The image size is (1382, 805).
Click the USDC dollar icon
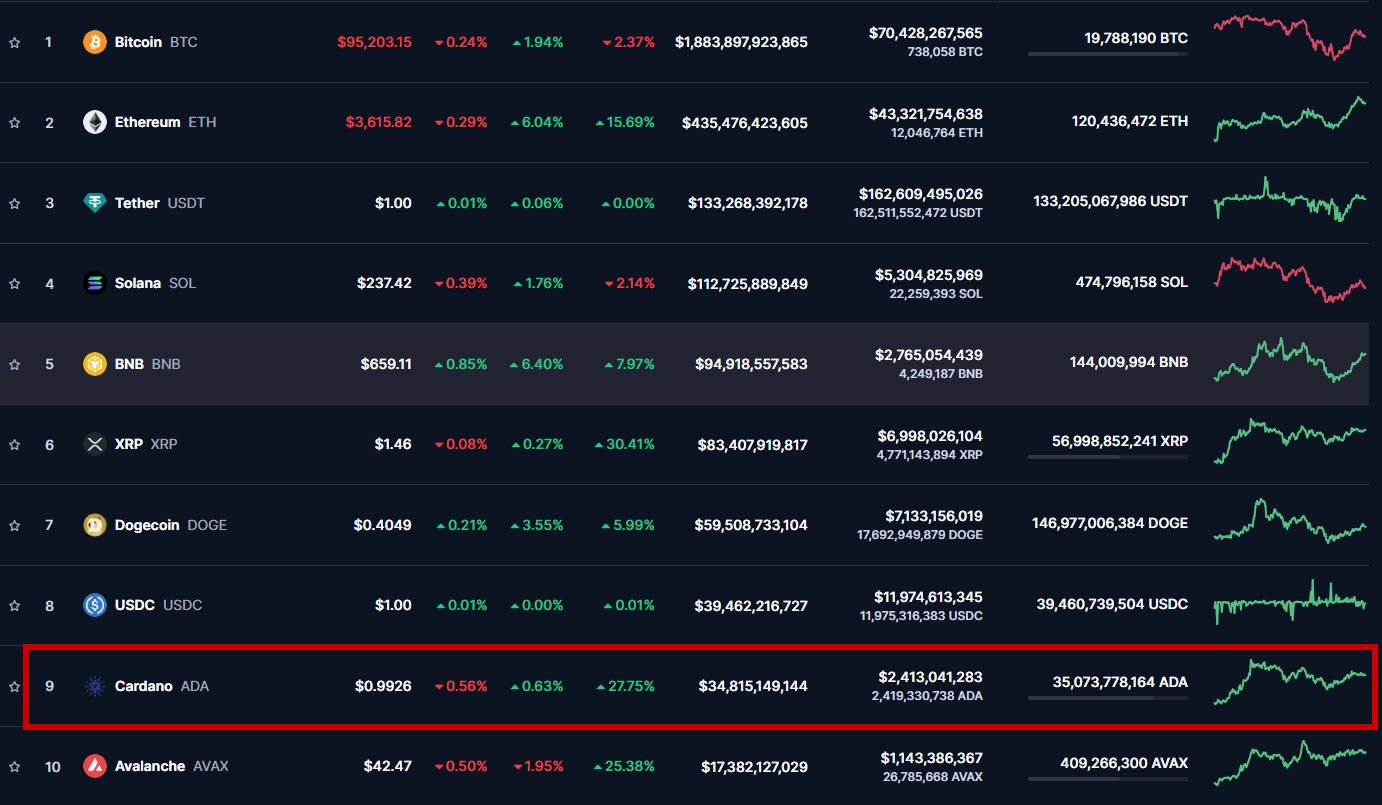pos(95,605)
